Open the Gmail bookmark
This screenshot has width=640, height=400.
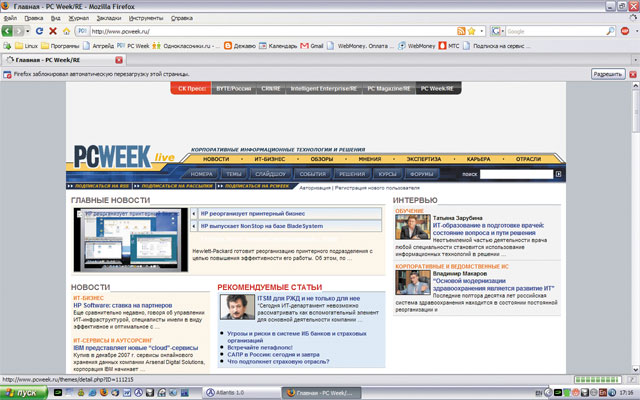pos(312,46)
